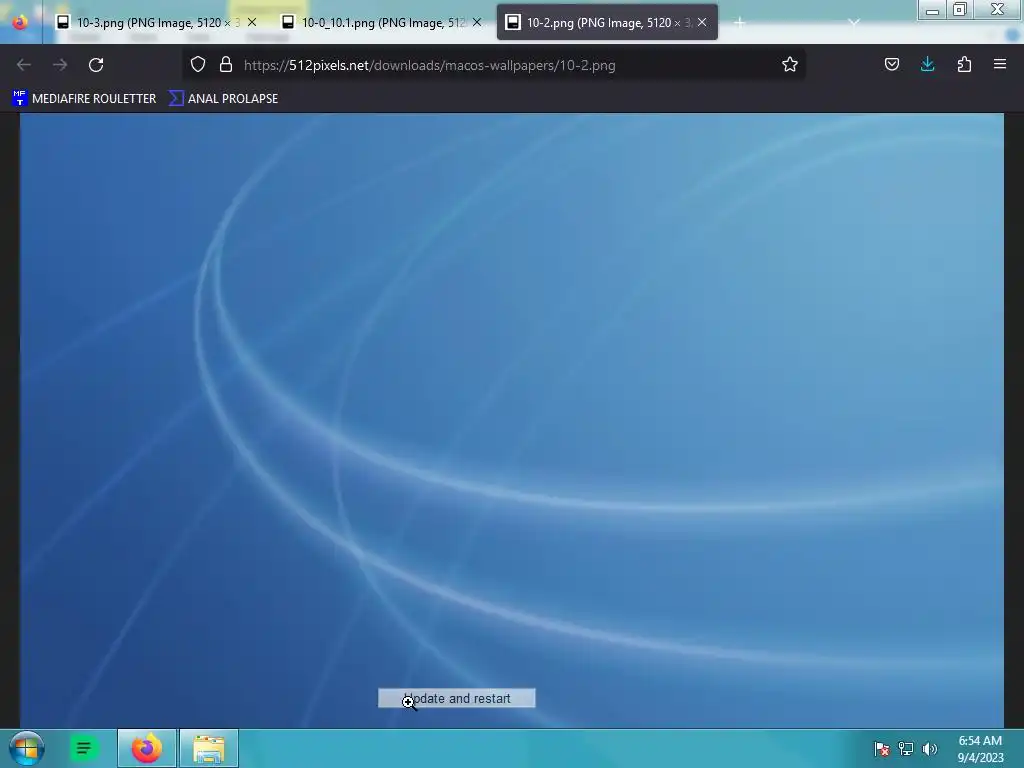The width and height of the screenshot is (1024, 768).
Task: Open the Windows Start menu orb
Action: click(x=27, y=748)
